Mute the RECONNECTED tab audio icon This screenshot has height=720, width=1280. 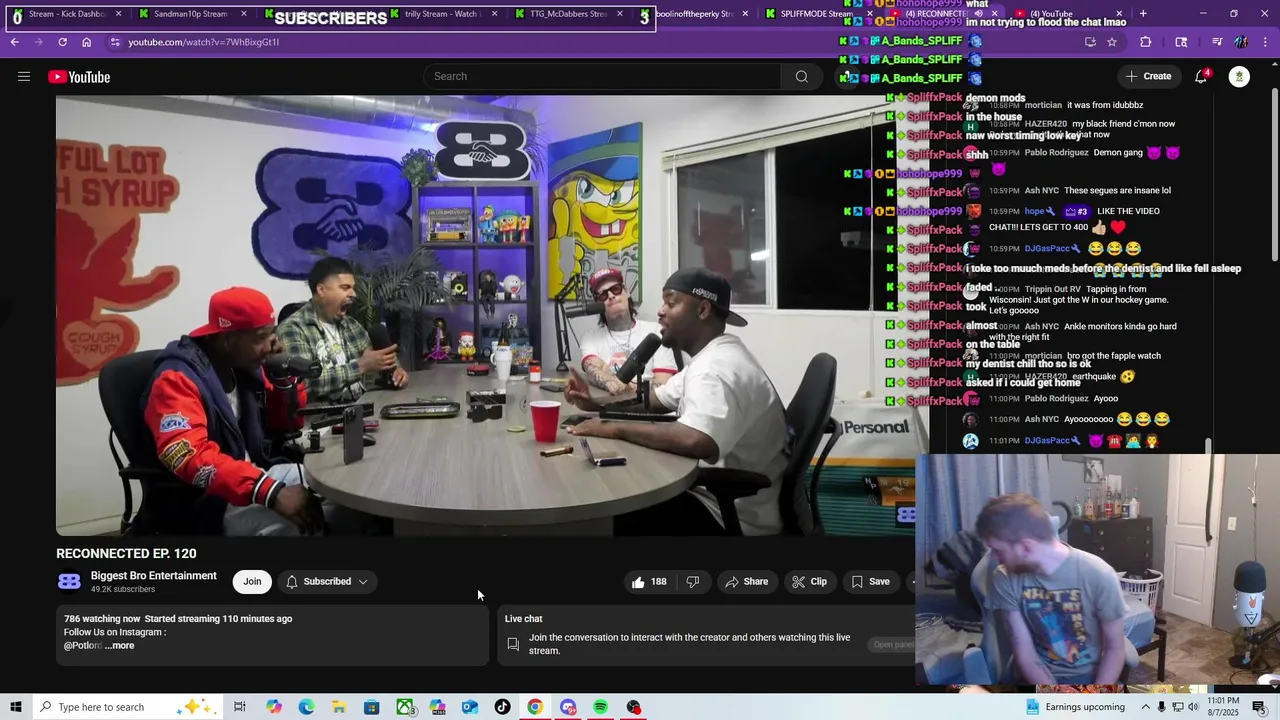click(979, 14)
